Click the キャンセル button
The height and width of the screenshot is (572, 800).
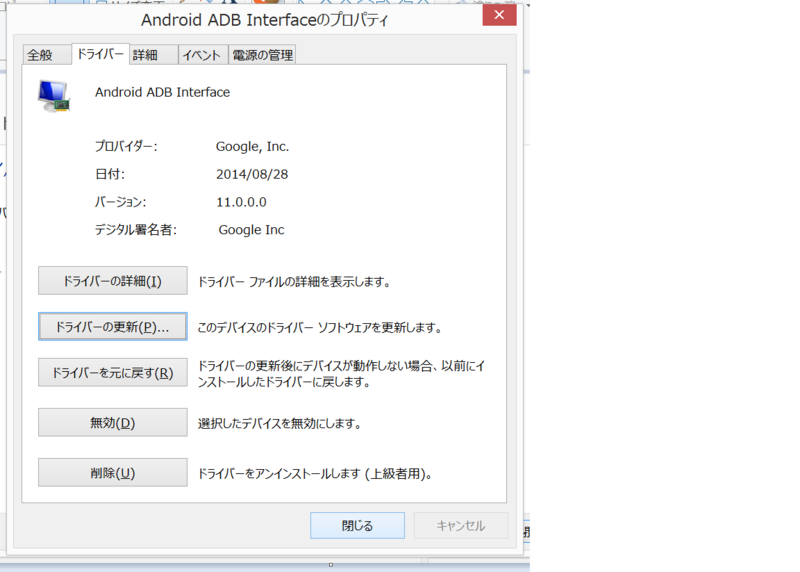click(x=461, y=526)
